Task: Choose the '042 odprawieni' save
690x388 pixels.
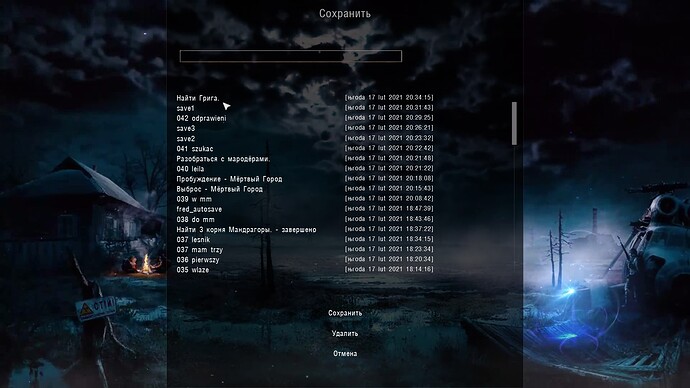Action: (305, 118)
